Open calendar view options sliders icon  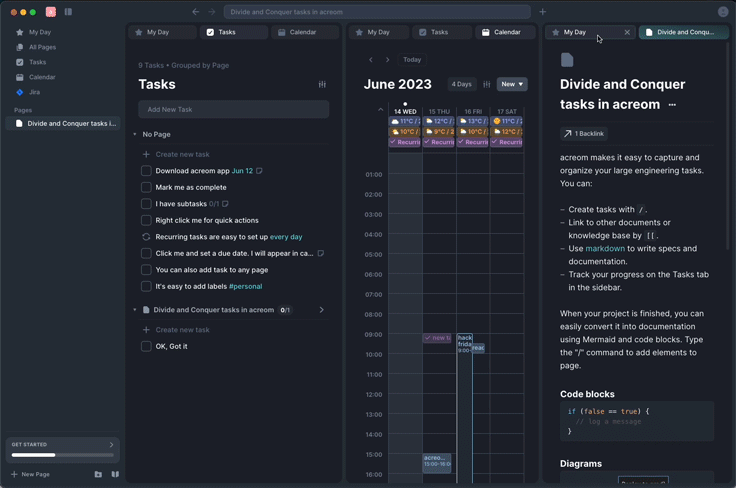pyautogui.click(x=487, y=84)
